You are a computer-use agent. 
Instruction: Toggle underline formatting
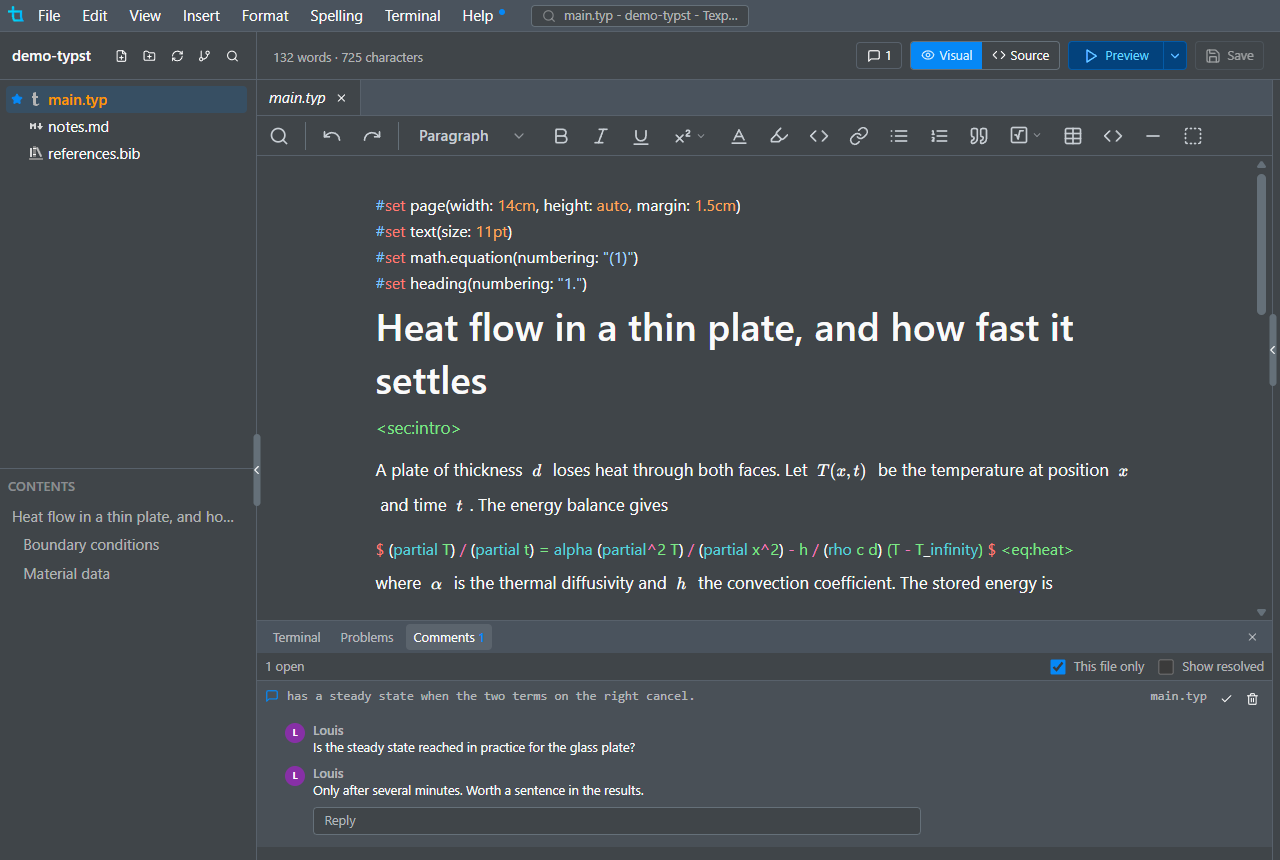641,136
